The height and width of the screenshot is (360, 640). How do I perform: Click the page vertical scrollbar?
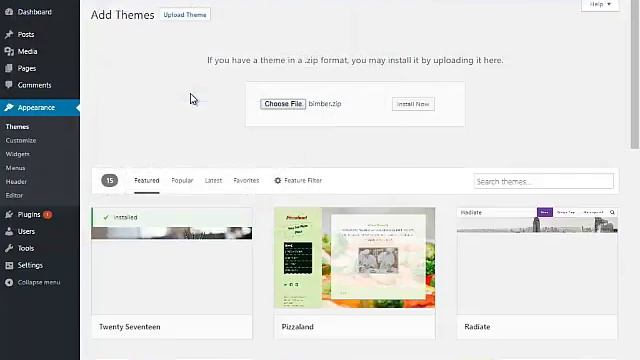(x=635, y=75)
